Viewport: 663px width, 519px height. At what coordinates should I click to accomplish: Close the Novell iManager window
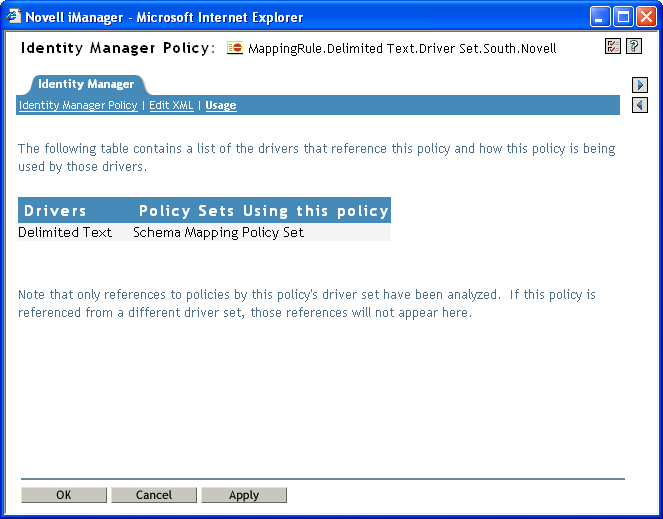coord(647,17)
